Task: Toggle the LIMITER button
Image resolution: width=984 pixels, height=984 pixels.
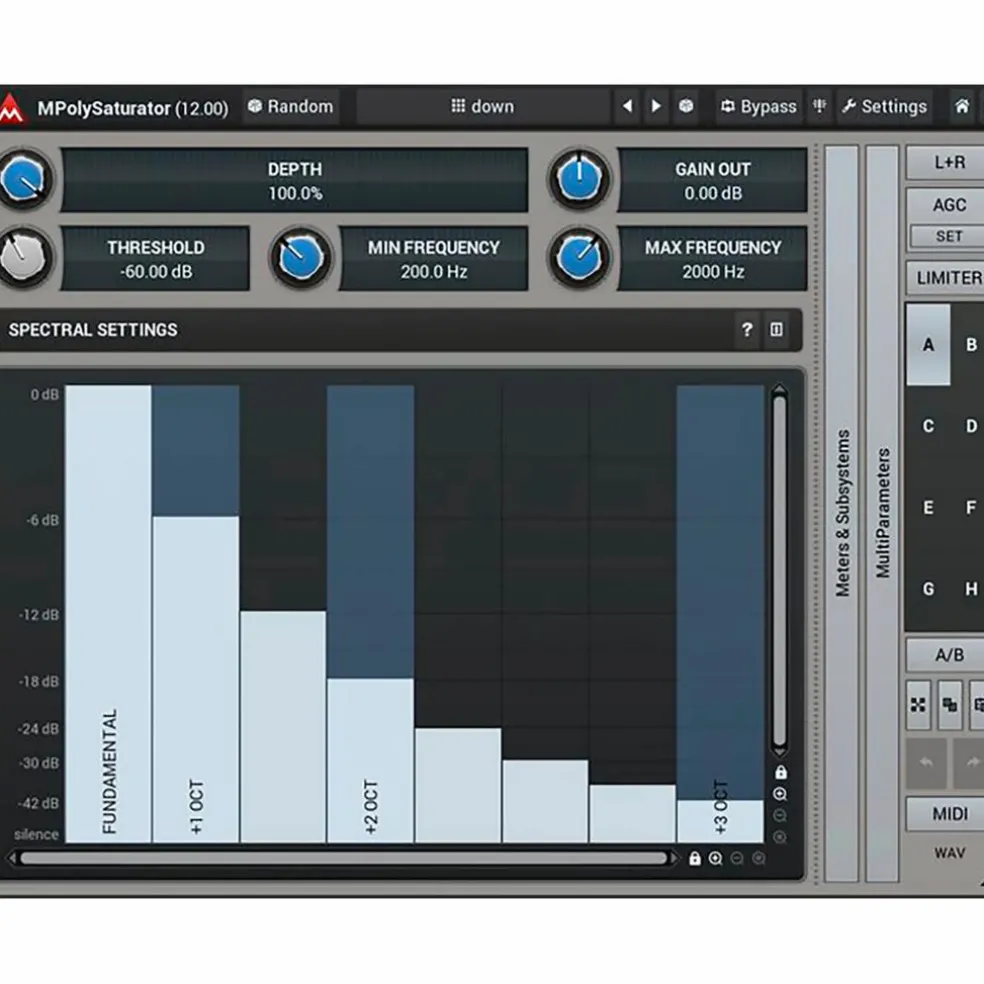Action: pos(946,278)
